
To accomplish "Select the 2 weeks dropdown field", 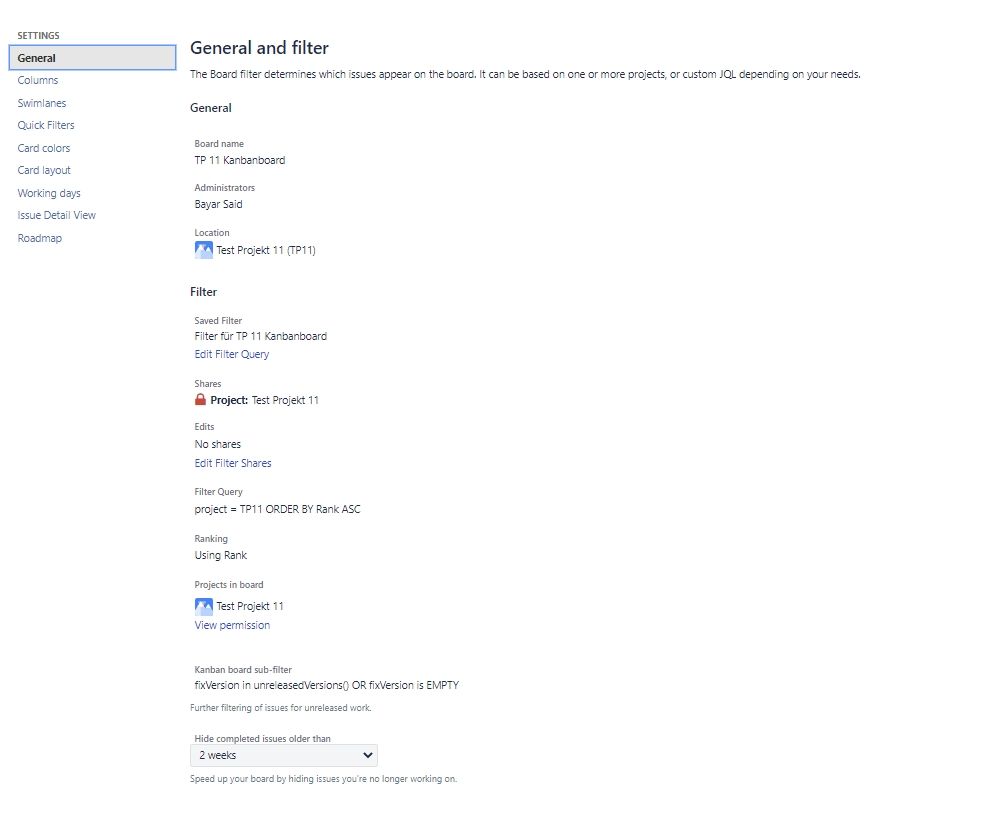I will (284, 755).
